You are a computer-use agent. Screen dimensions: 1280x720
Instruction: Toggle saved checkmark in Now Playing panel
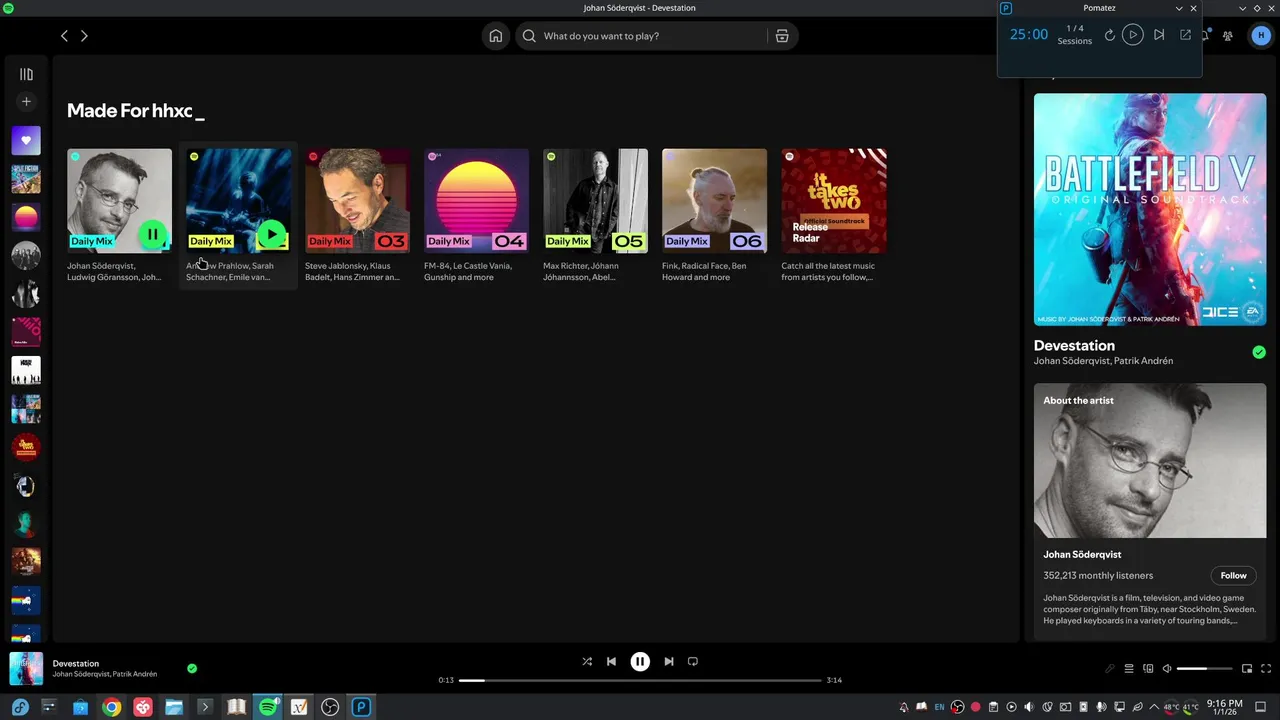pos(1259,352)
